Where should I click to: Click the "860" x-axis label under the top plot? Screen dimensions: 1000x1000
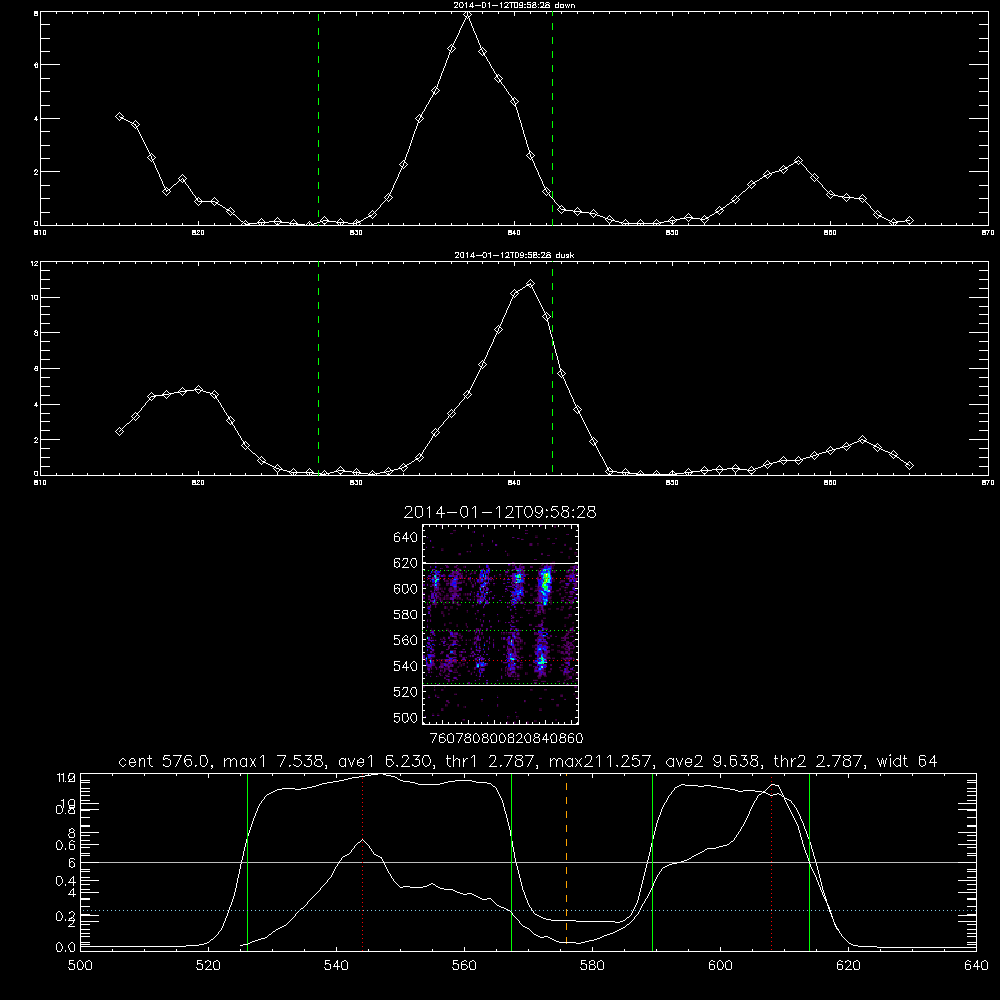pyautogui.click(x=830, y=233)
